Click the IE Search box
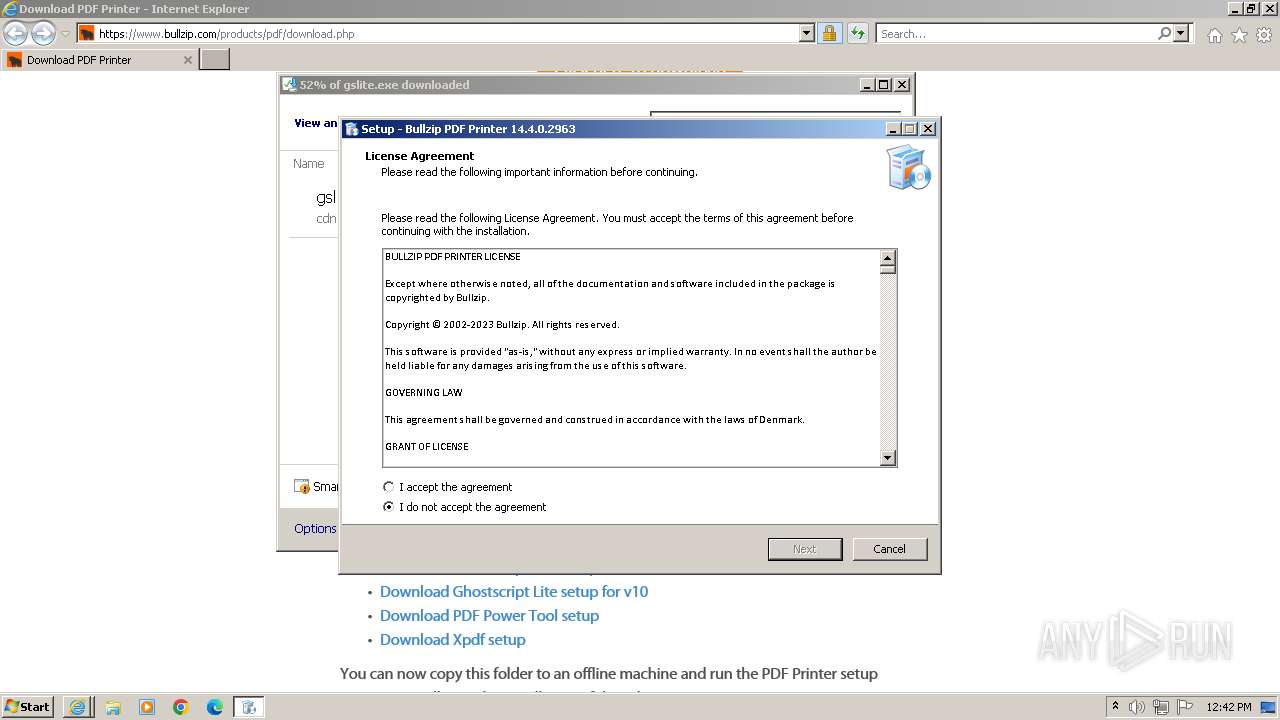The image size is (1280, 720). (1016, 33)
